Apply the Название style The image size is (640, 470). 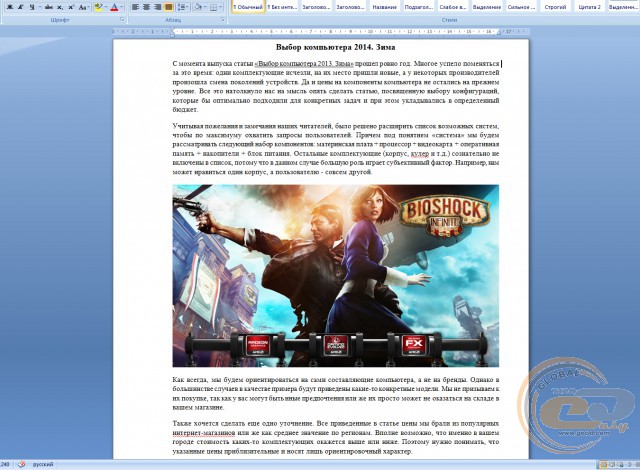pos(385,7)
